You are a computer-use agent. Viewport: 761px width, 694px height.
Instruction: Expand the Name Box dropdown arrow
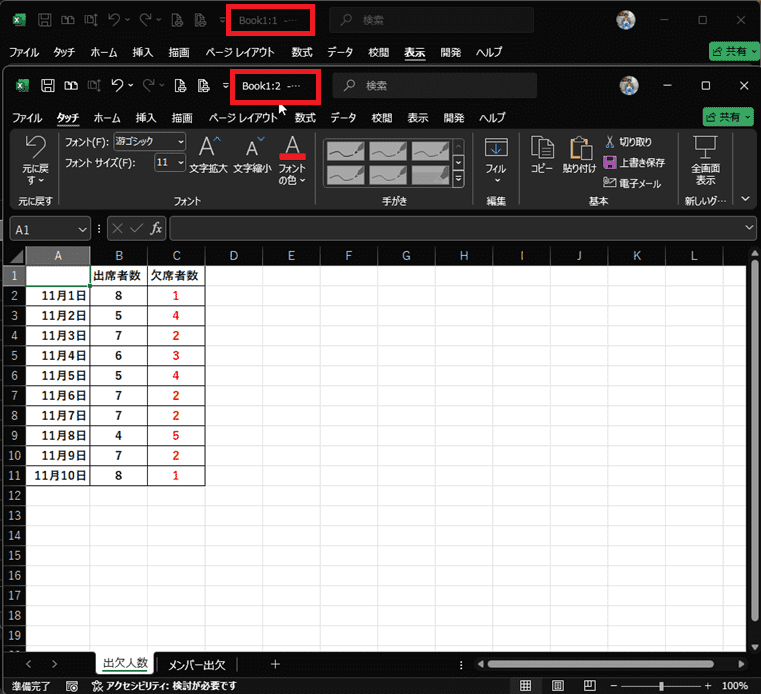click(x=82, y=229)
